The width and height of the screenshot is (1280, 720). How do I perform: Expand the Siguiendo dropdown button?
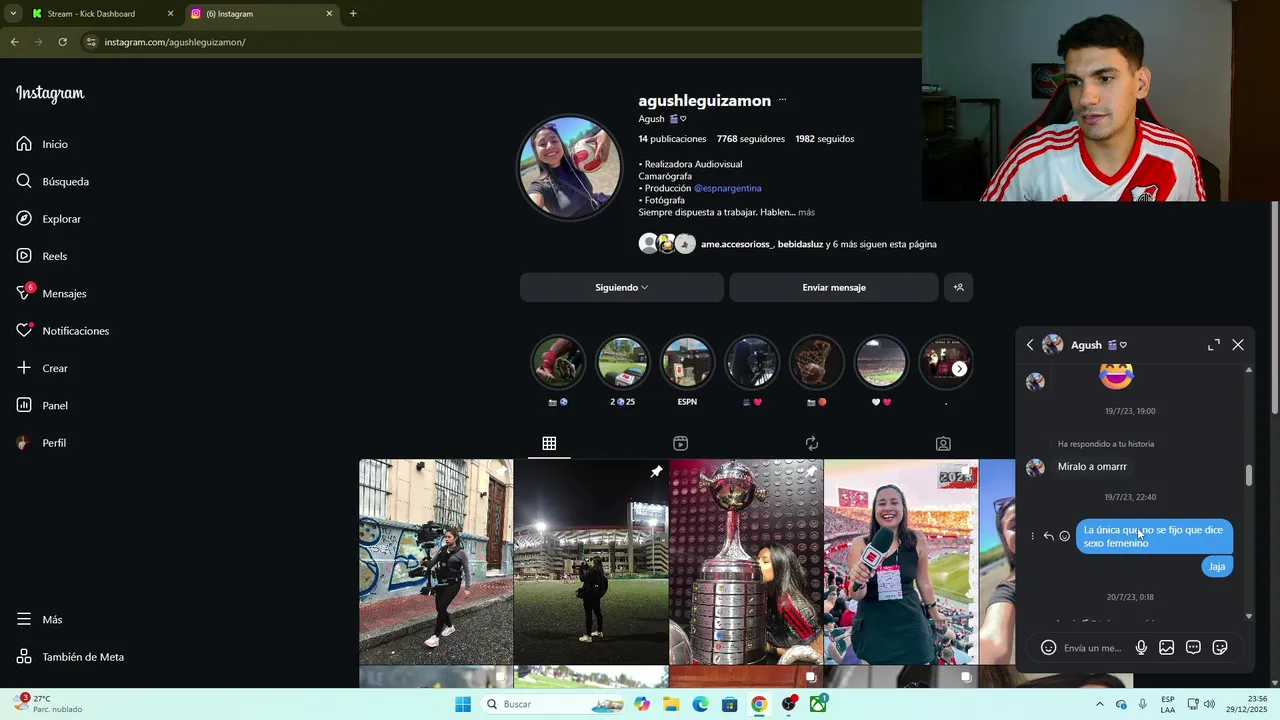tap(621, 287)
